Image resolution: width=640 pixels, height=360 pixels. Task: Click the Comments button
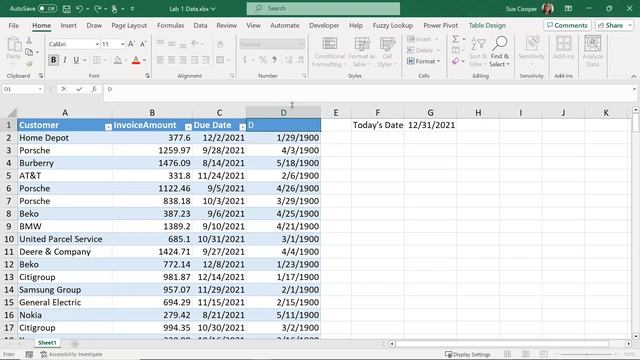[567, 25]
